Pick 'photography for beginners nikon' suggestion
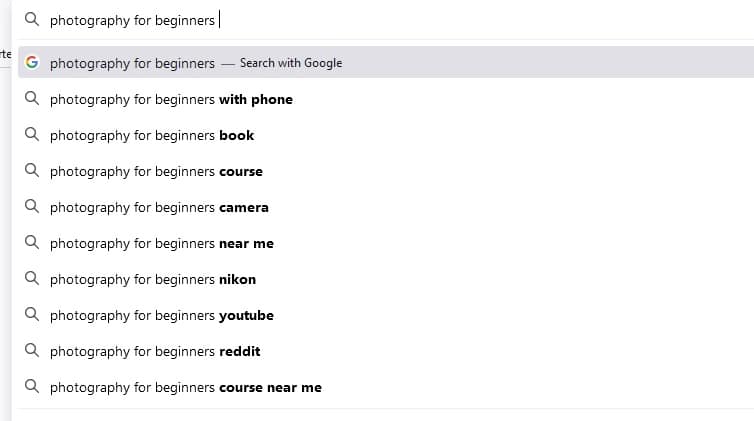Image resolution: width=754 pixels, height=421 pixels. 386,279
